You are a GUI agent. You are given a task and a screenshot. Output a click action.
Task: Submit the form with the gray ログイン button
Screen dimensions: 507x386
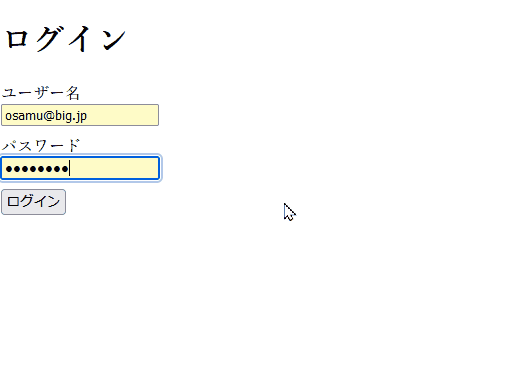pos(33,202)
